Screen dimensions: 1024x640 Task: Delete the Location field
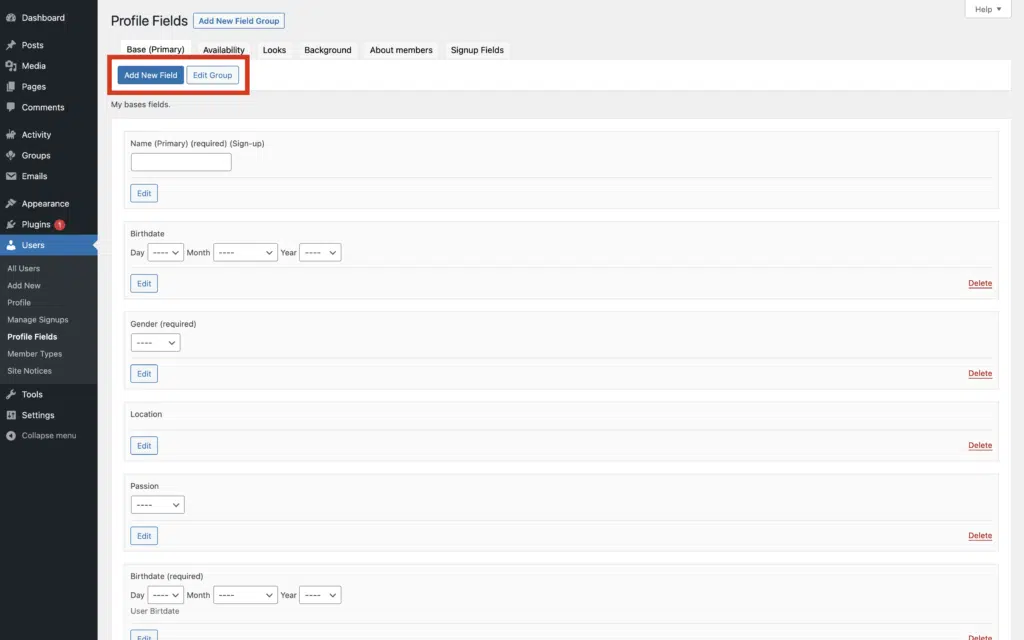pos(980,445)
